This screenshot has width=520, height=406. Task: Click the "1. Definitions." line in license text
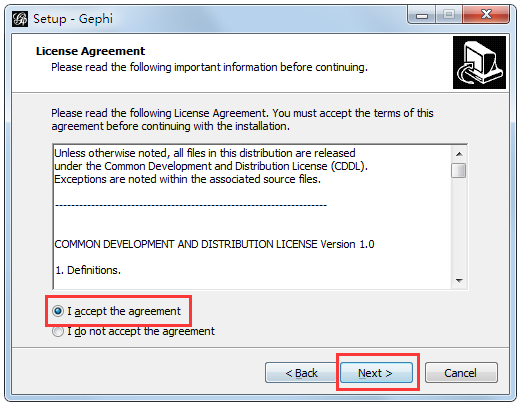(88, 270)
